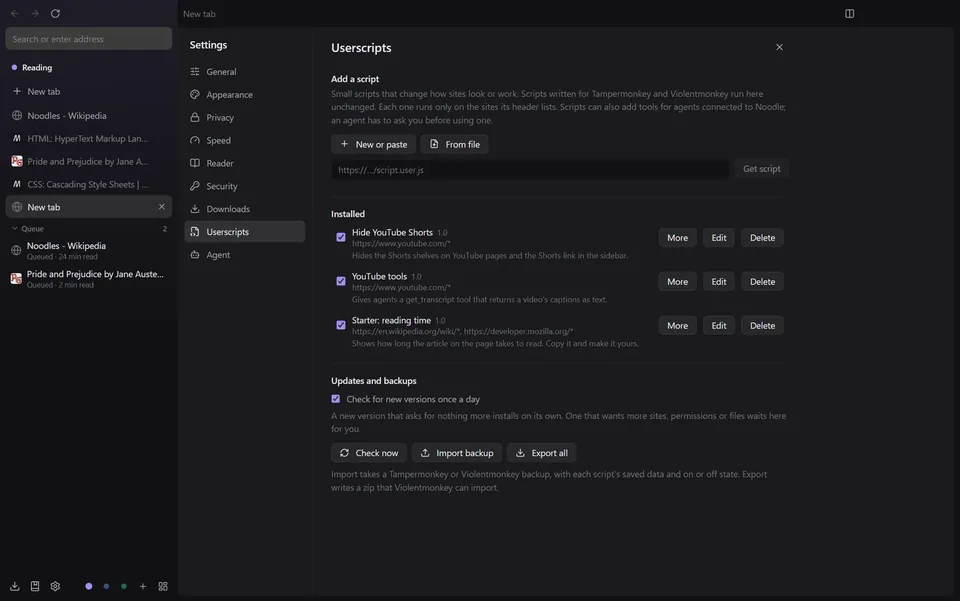Click the Search or enter address field
Image resolution: width=960 pixels, height=601 pixels.
pyautogui.click(x=89, y=39)
